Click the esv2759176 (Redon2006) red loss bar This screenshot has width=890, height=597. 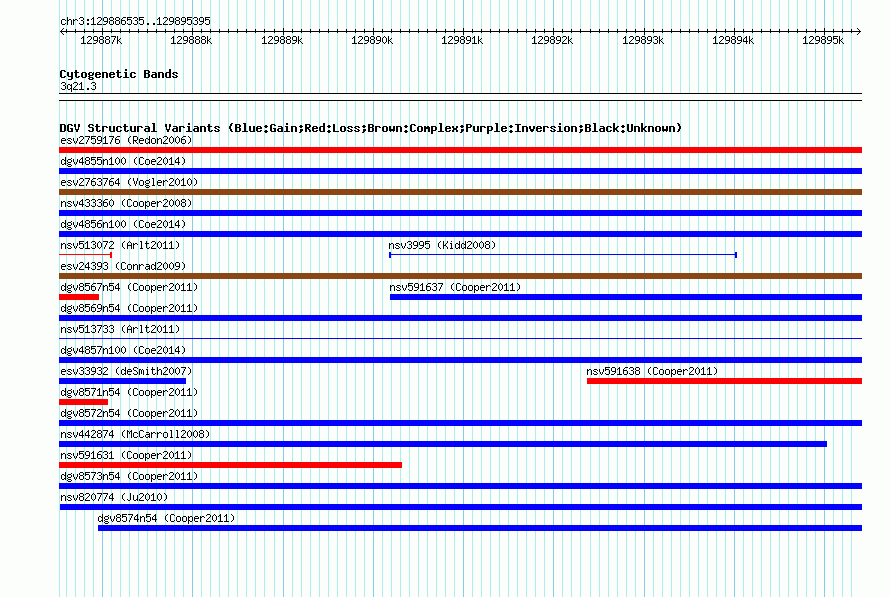tap(460, 150)
